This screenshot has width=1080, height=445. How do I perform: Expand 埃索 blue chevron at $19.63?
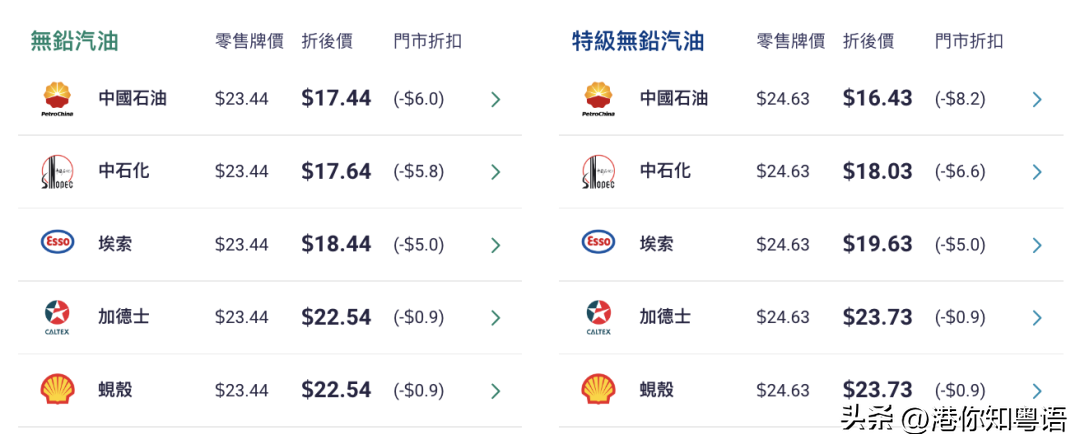(1037, 245)
